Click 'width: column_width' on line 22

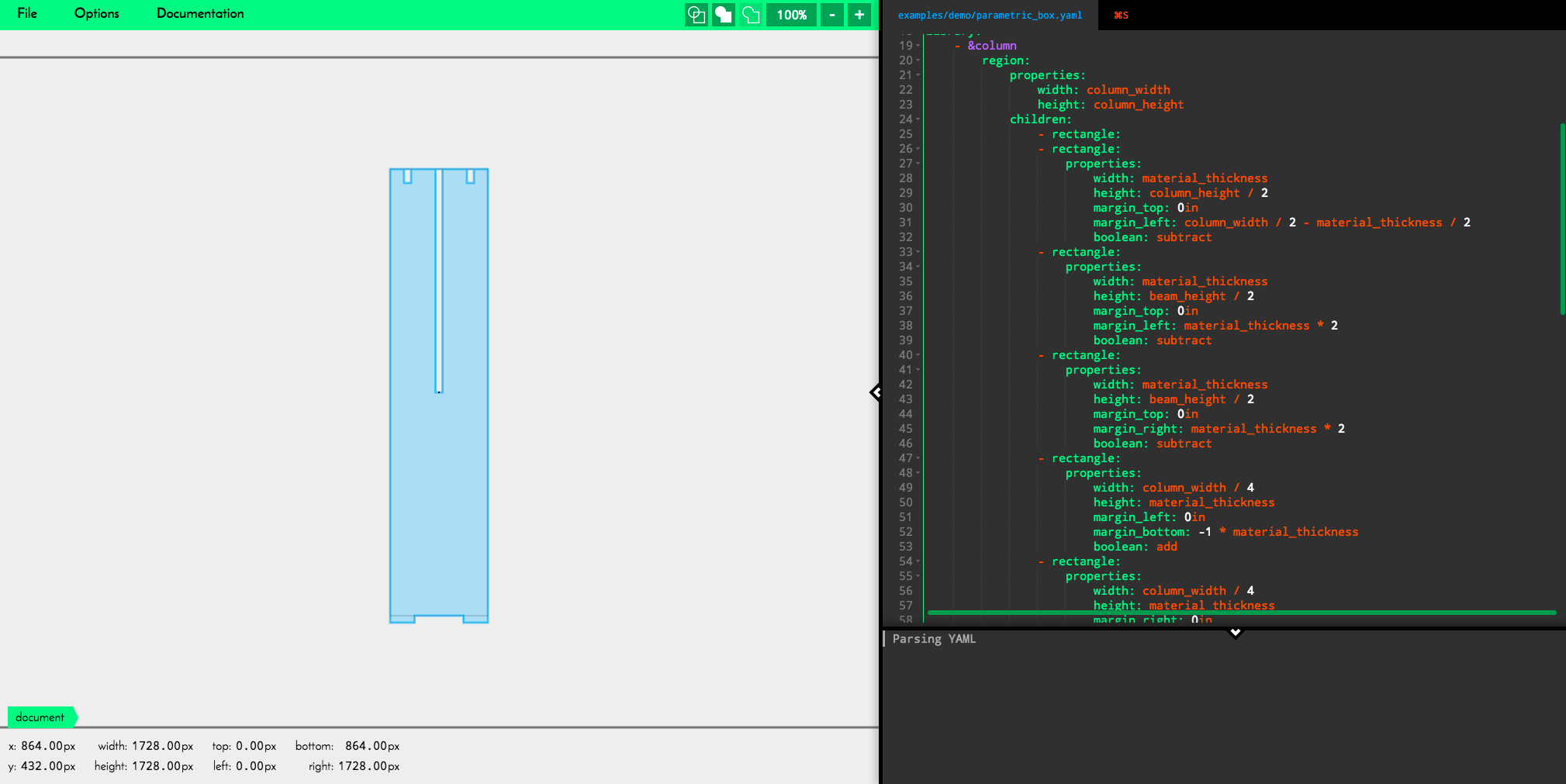[x=1104, y=90]
